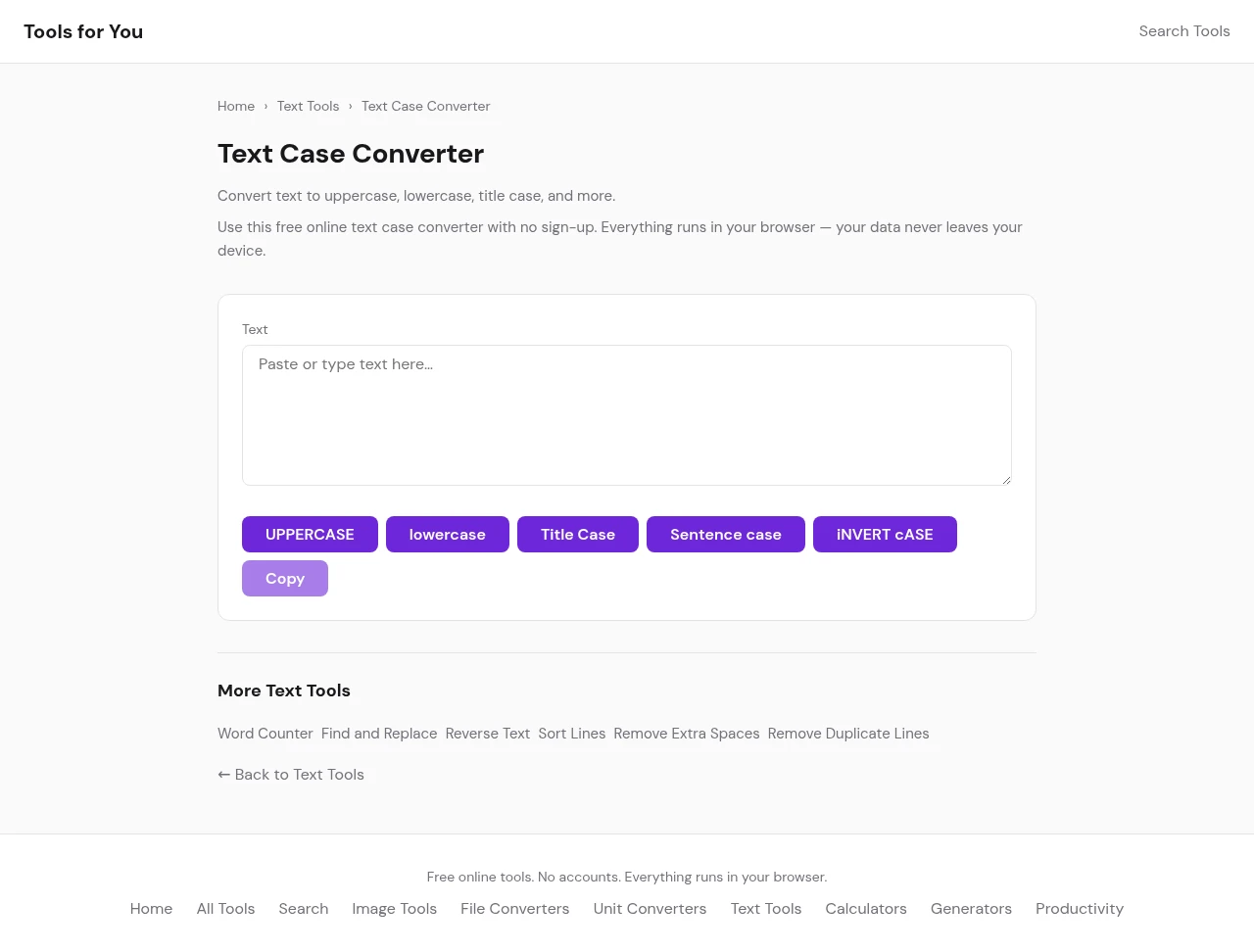Screen dimensions: 1254x952
Task: Click the UPPERCASE conversion button
Action: (x=310, y=535)
